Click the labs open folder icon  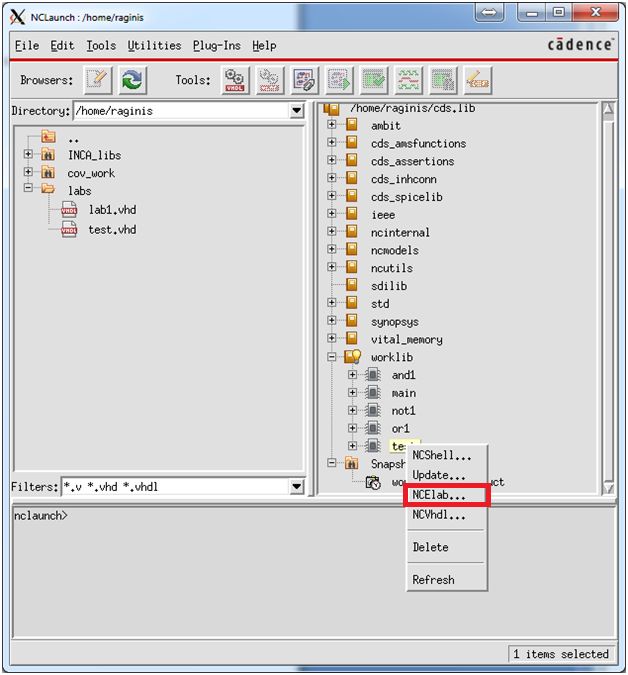tap(48, 189)
